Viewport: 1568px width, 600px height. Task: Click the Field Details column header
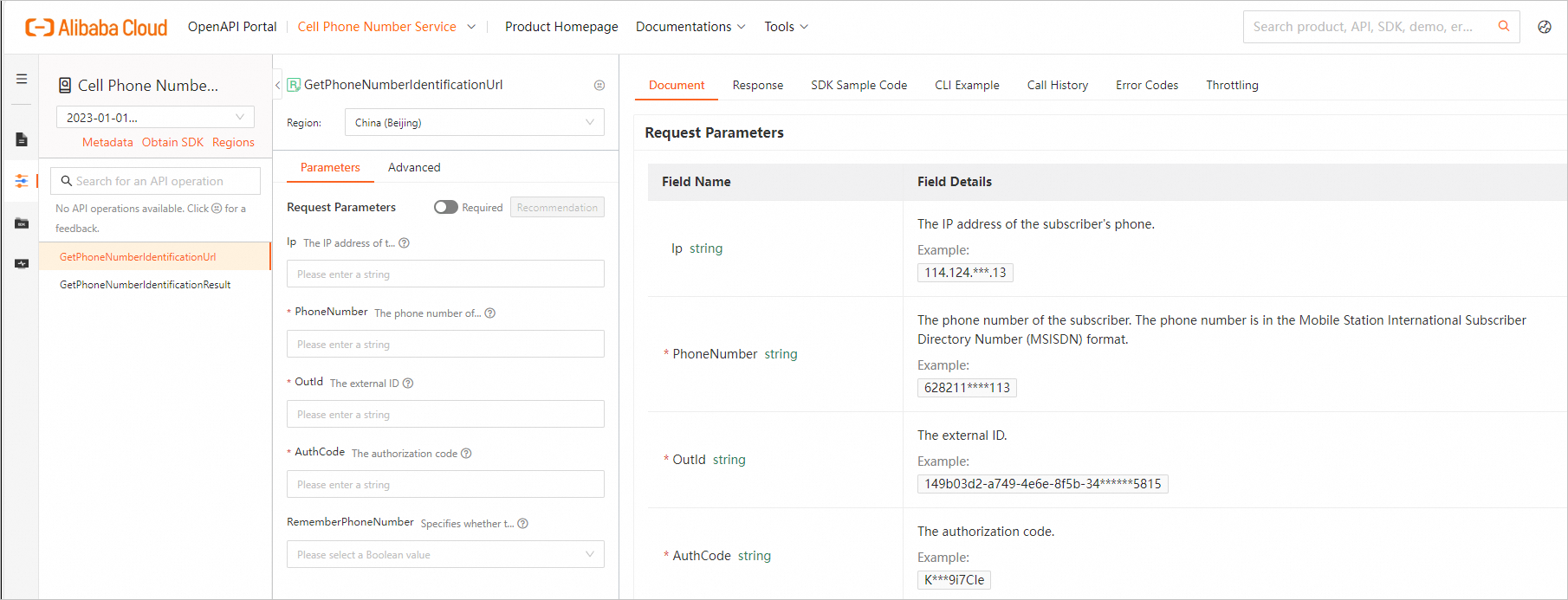pyautogui.click(x=955, y=182)
